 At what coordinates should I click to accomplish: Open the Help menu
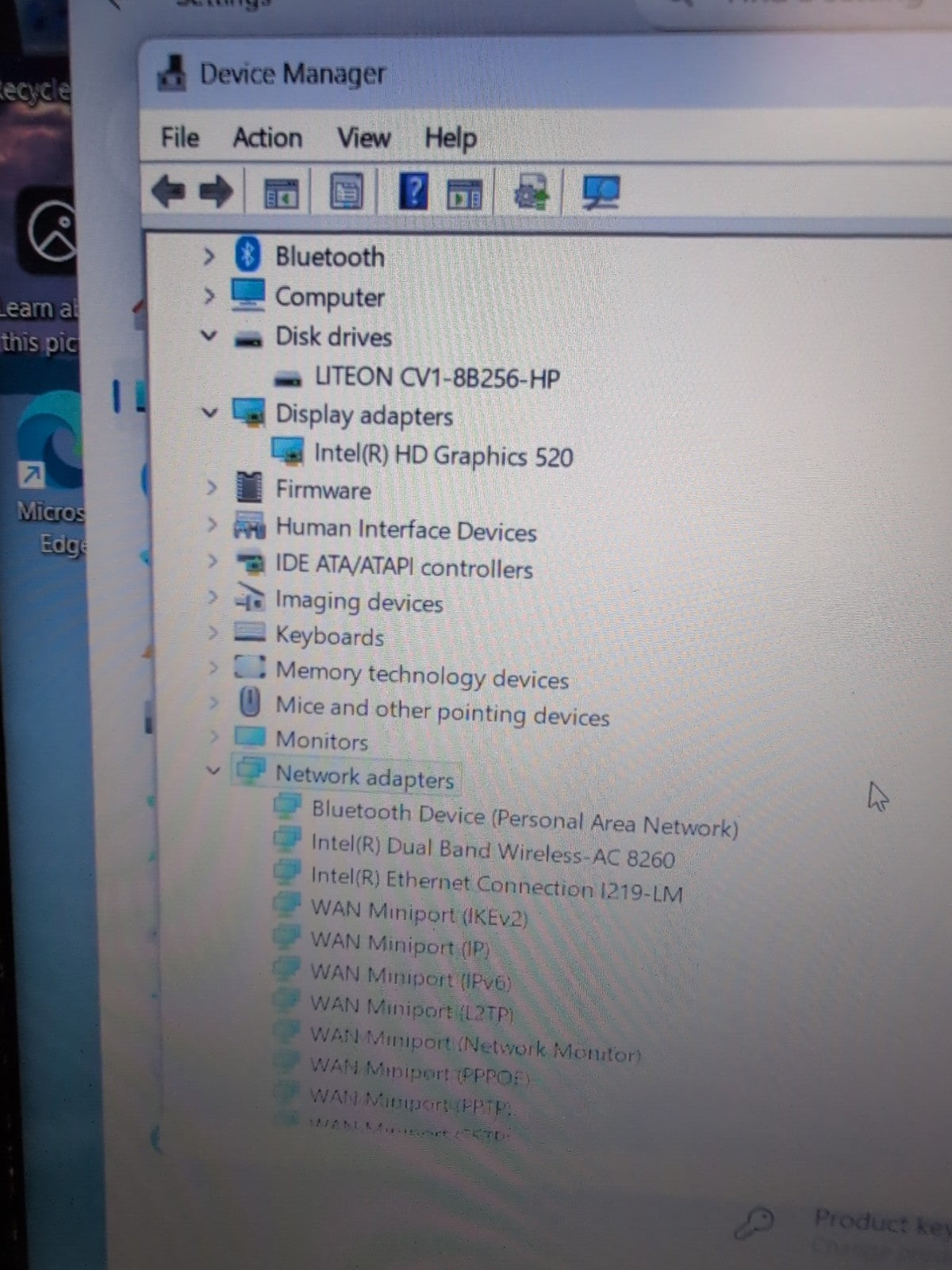[x=450, y=138]
